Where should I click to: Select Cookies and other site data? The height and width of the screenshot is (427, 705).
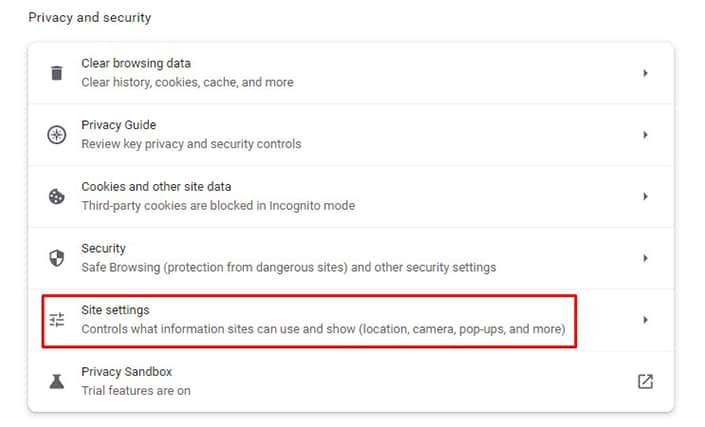click(x=351, y=196)
